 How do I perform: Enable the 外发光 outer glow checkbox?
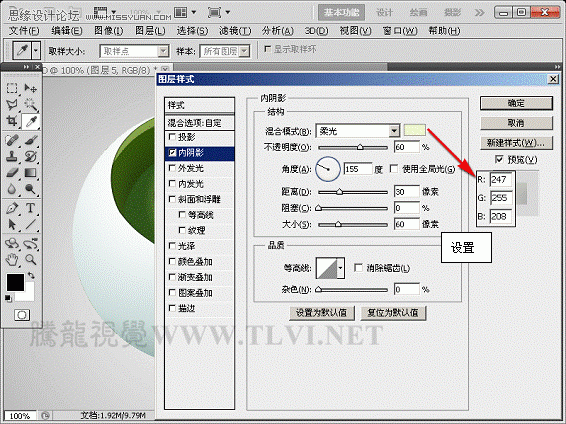tap(173, 168)
